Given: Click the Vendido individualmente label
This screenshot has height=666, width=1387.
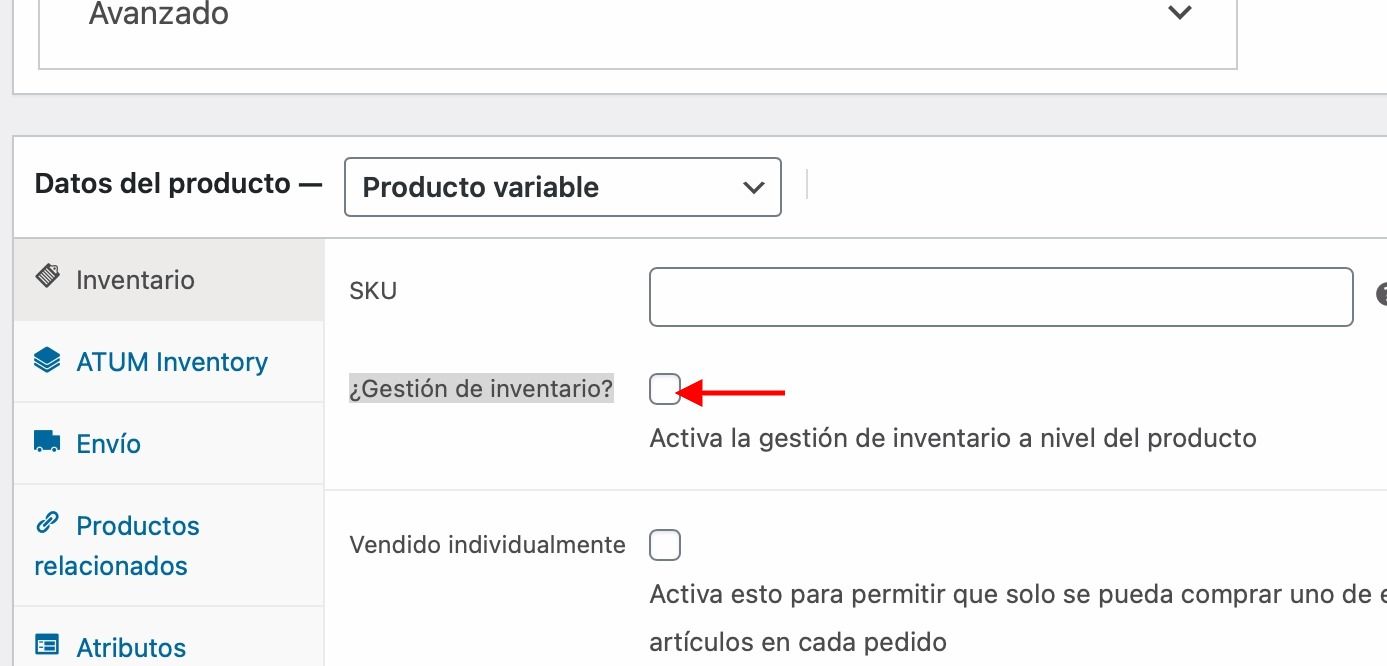Looking at the screenshot, I should click(487, 545).
